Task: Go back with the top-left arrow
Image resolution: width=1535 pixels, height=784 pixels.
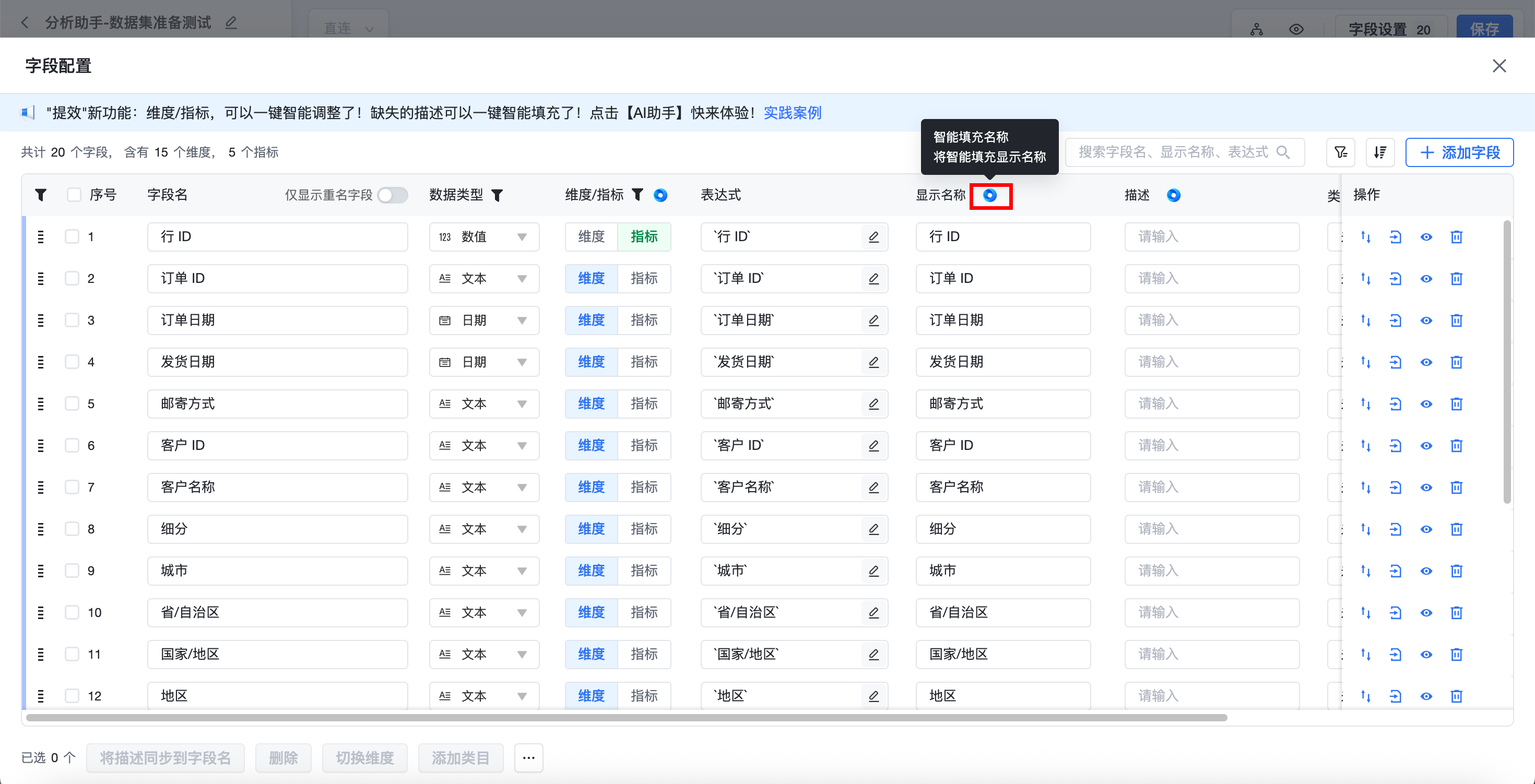Action: tap(25, 22)
